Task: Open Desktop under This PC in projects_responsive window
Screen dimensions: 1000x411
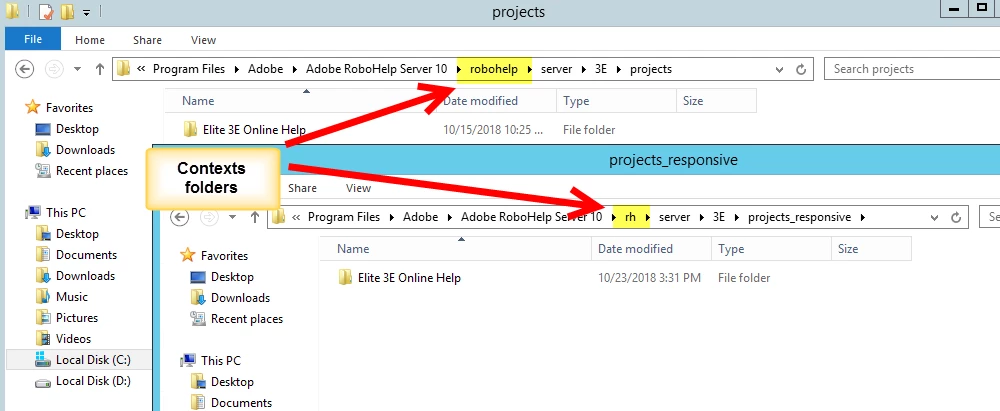Action: pyautogui.click(x=222, y=382)
